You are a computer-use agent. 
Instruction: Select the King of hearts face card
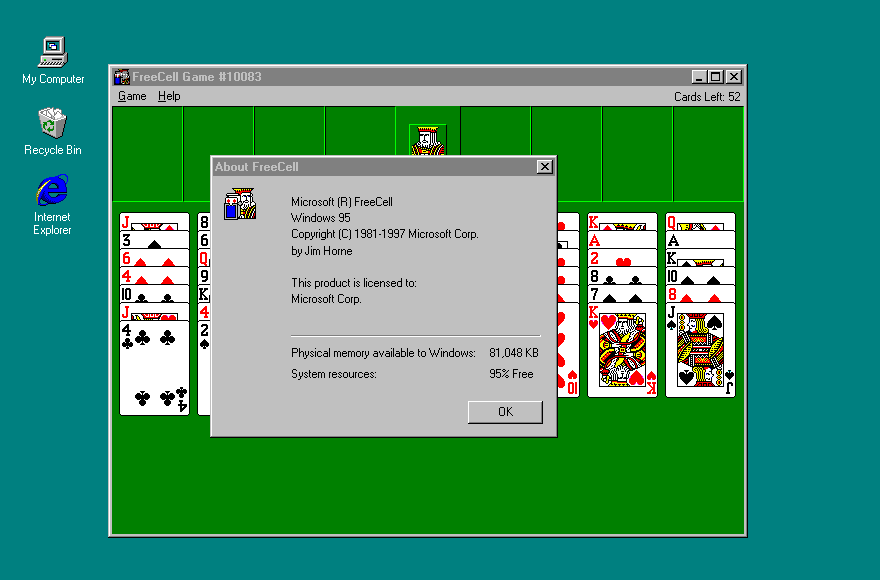coord(621,350)
